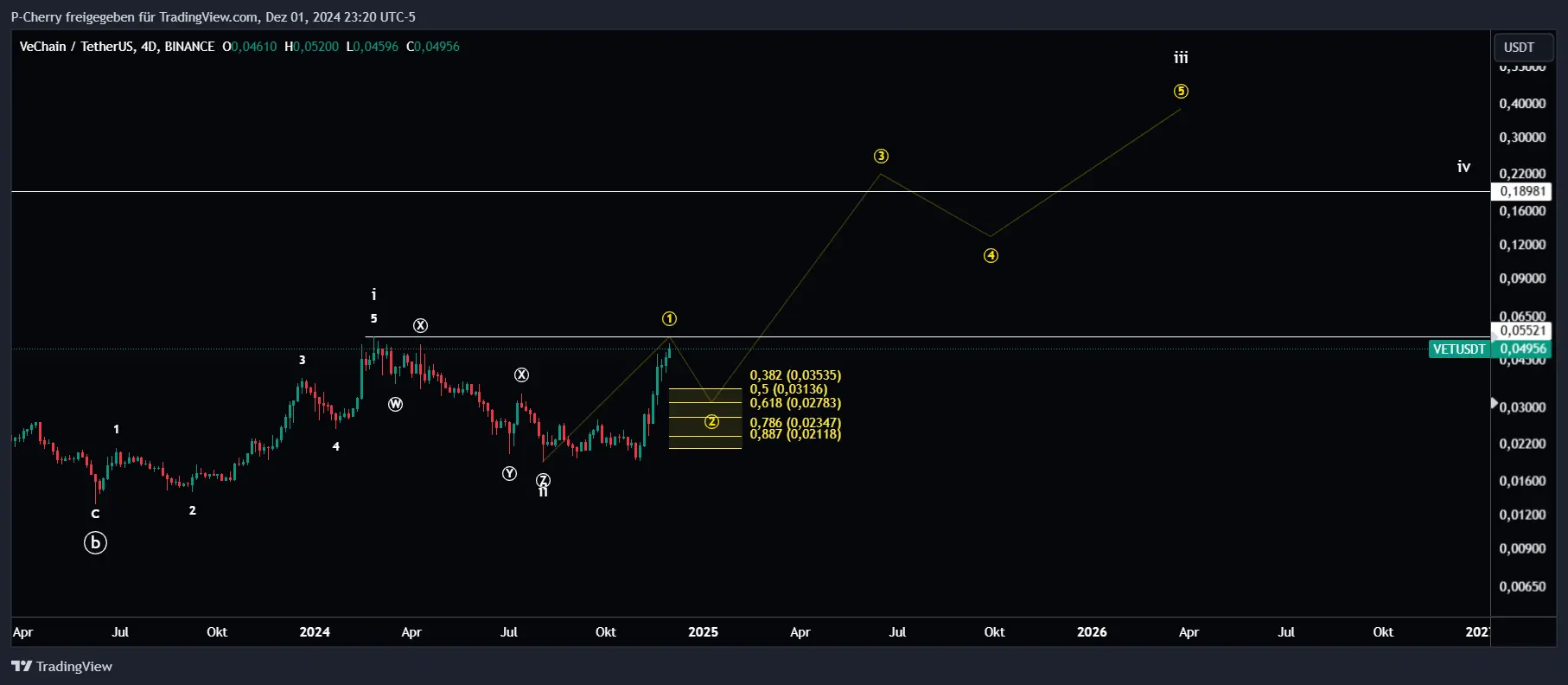Select the circled Z wave label

[543, 480]
